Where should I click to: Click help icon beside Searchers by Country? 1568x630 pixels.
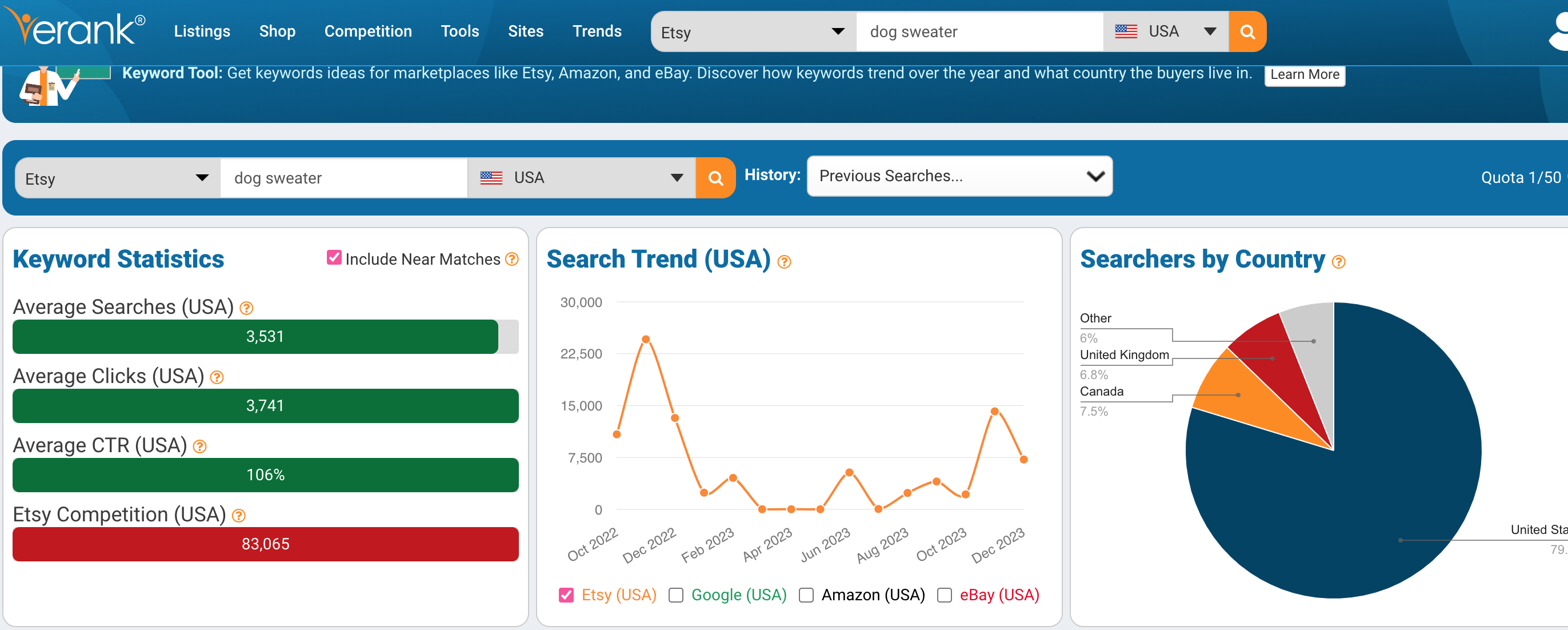(x=1338, y=262)
